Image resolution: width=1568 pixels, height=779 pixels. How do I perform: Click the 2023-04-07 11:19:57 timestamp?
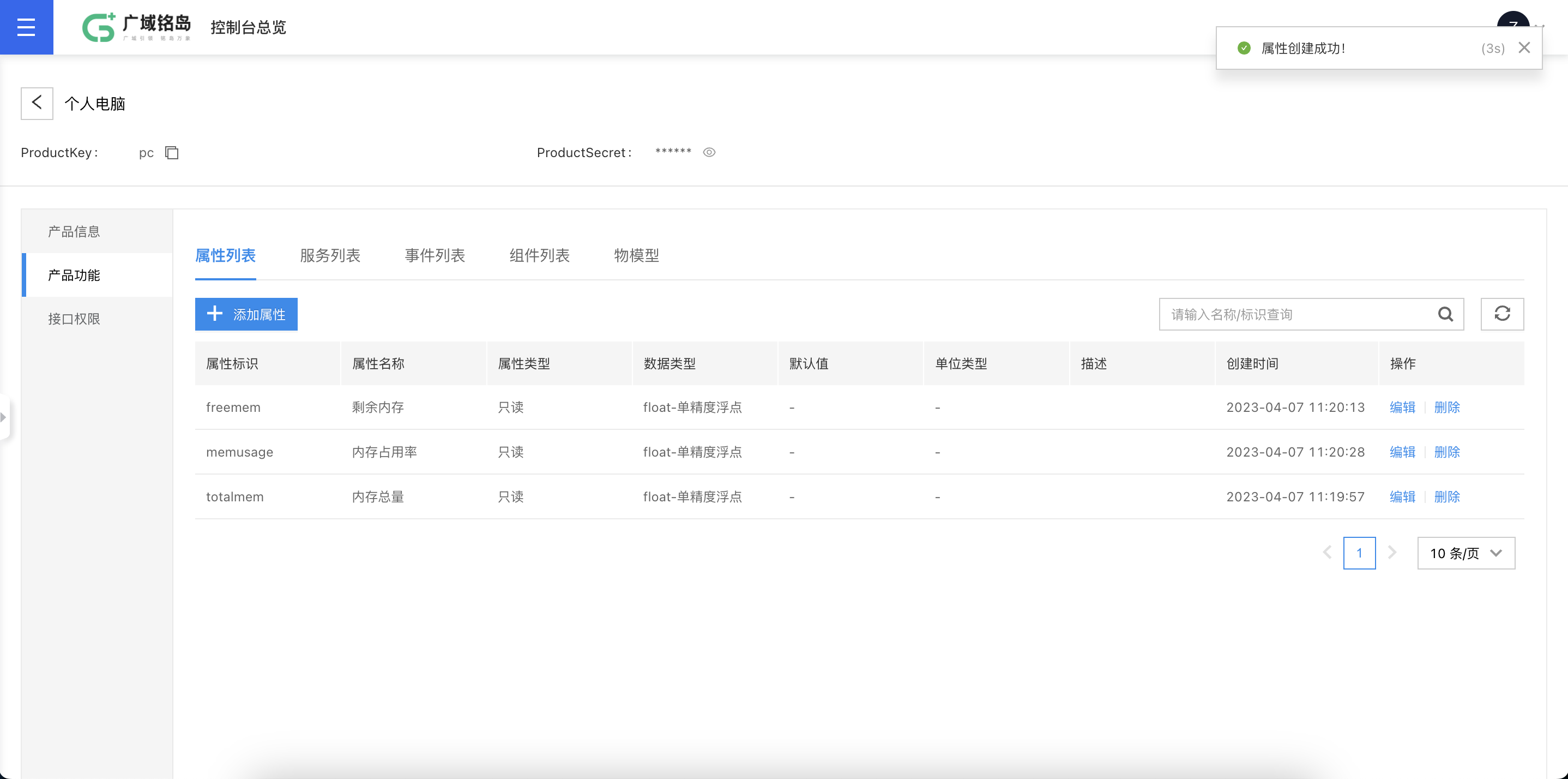pos(1295,497)
